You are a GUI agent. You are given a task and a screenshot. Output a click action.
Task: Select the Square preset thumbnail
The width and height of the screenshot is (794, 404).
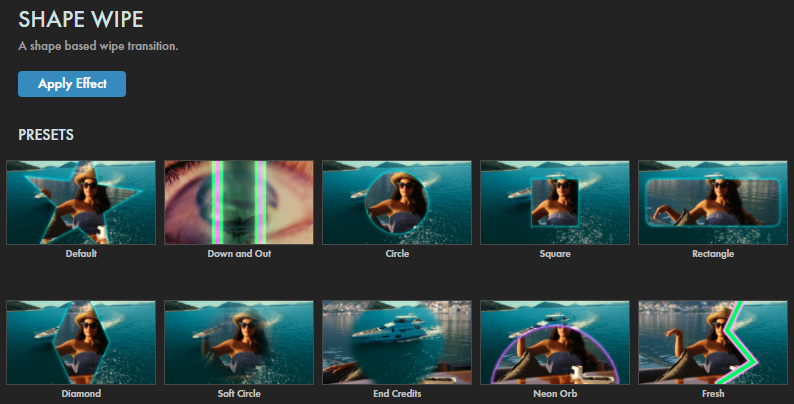(555, 203)
